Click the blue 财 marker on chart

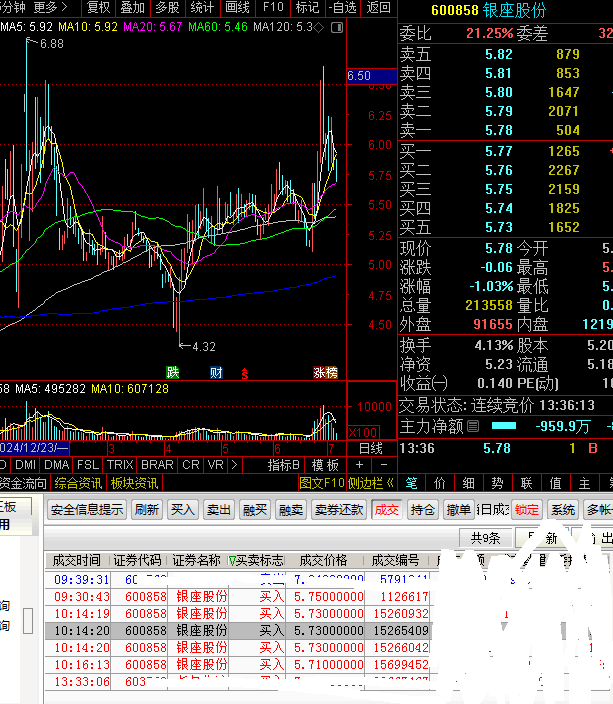click(x=216, y=372)
